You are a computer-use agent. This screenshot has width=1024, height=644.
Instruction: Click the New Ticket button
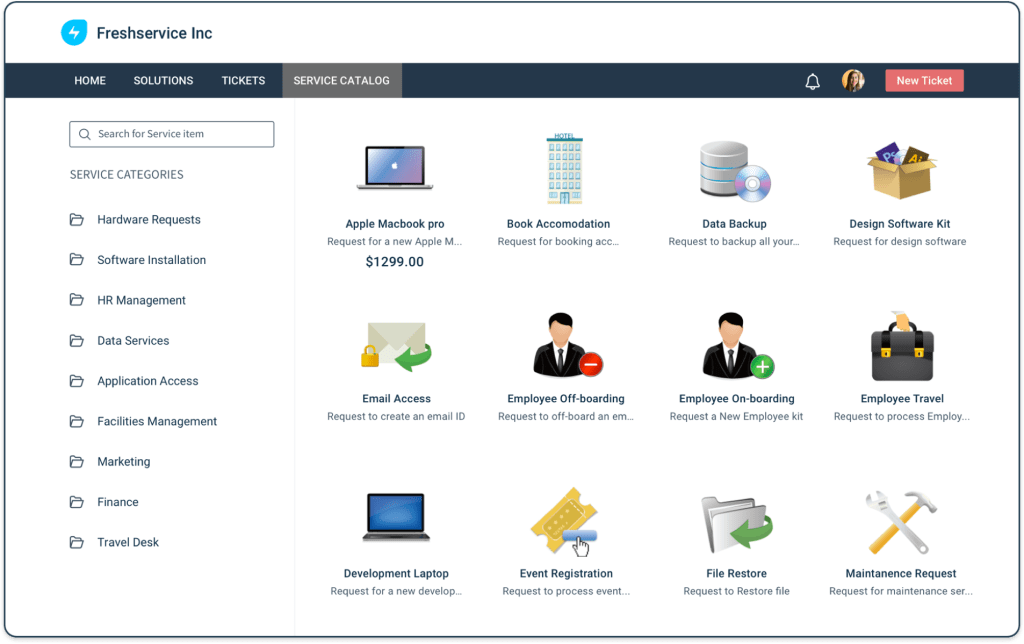tap(923, 80)
